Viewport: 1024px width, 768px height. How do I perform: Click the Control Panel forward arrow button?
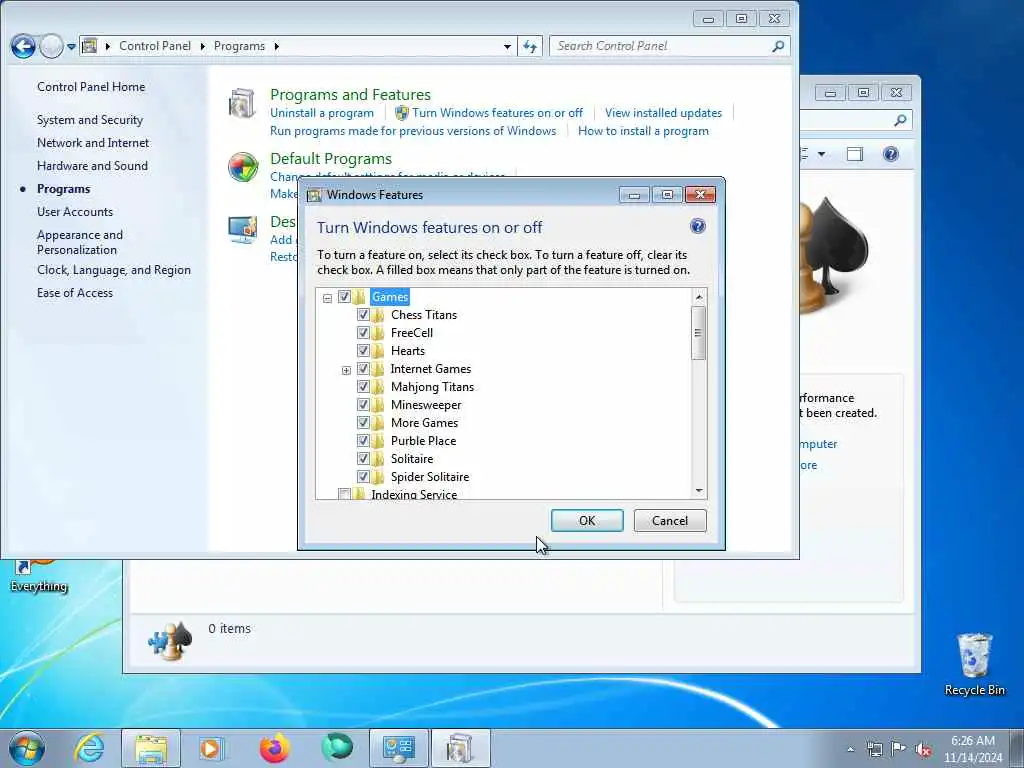click(52, 46)
